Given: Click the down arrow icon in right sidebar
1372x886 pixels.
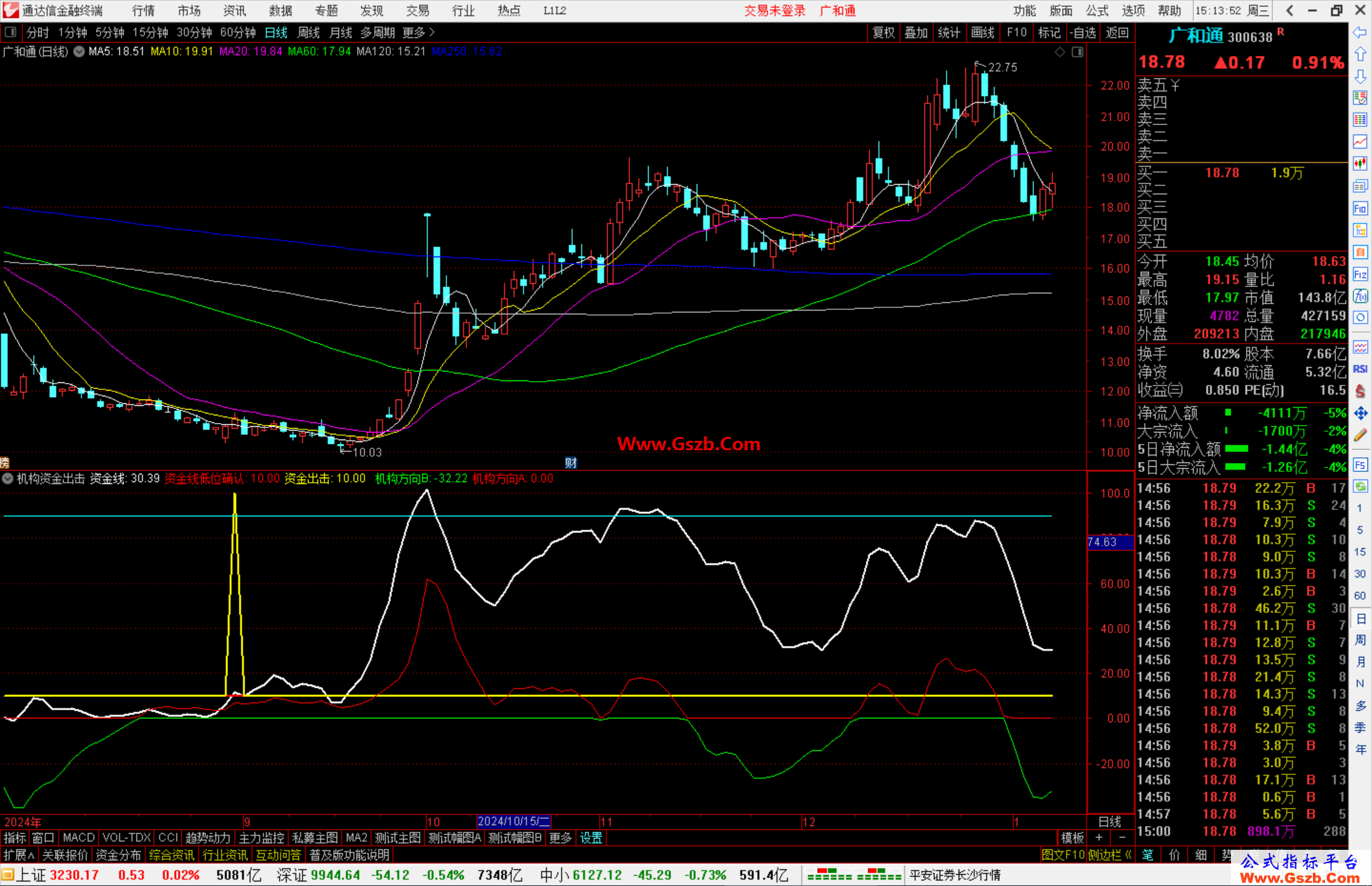Looking at the screenshot, I should tap(1360, 76).
